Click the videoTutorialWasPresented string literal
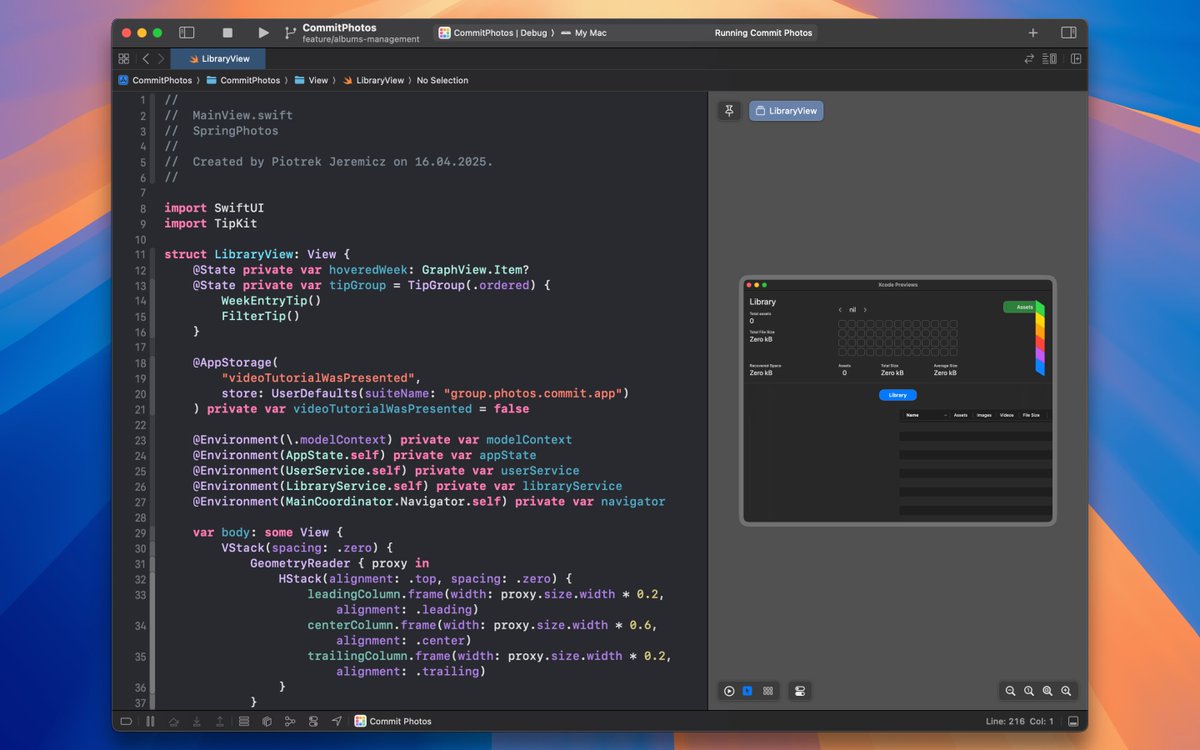 tap(318, 378)
